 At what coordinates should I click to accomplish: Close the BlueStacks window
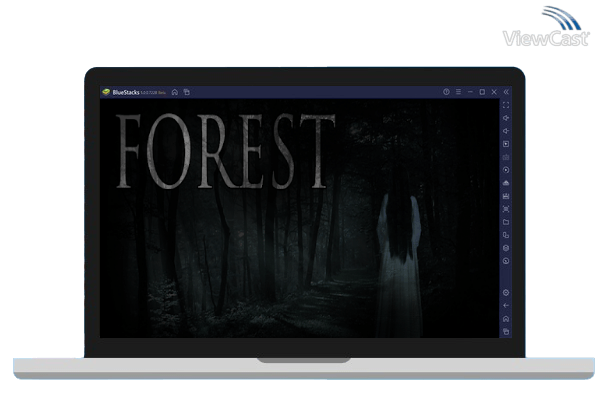pos(494,92)
